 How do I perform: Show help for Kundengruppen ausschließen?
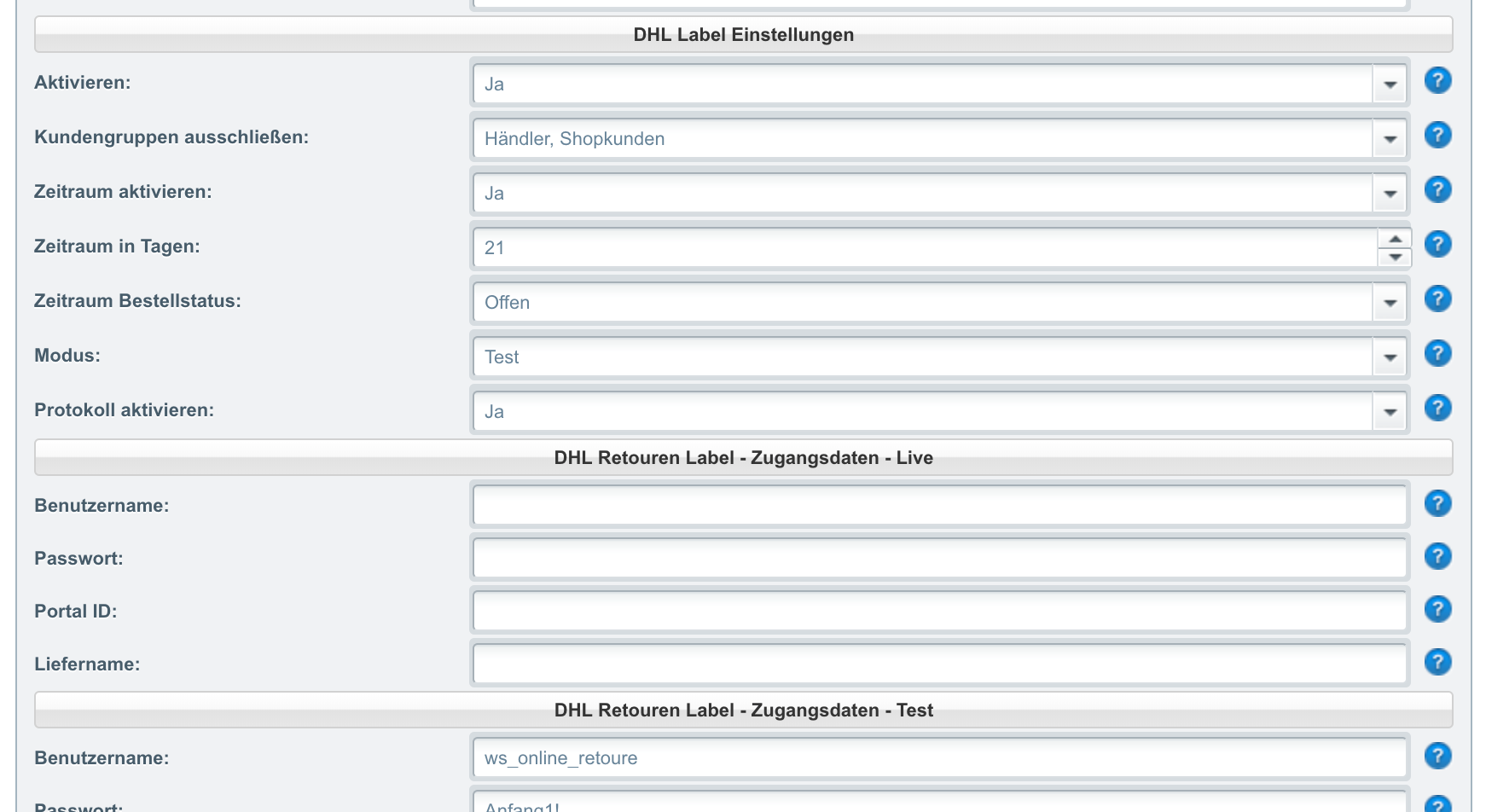point(1437,136)
